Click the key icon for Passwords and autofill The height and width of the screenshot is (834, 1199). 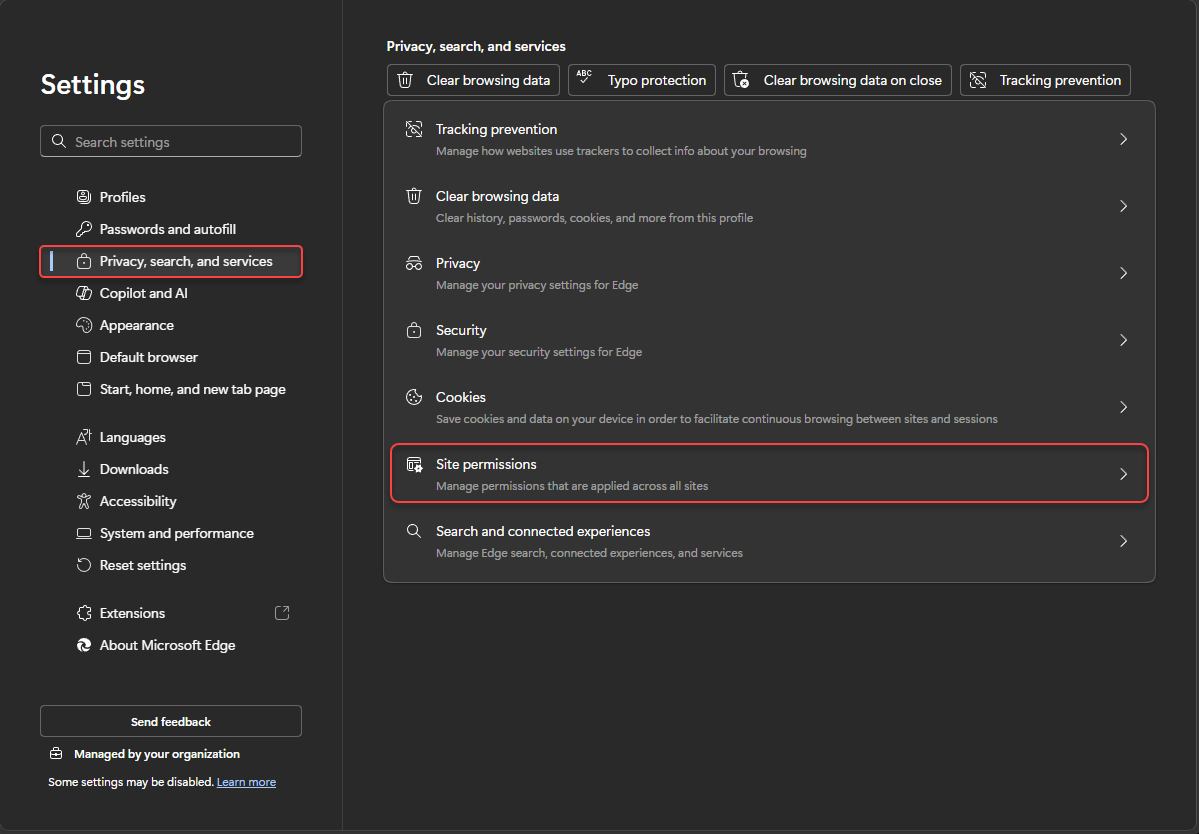[x=84, y=229]
